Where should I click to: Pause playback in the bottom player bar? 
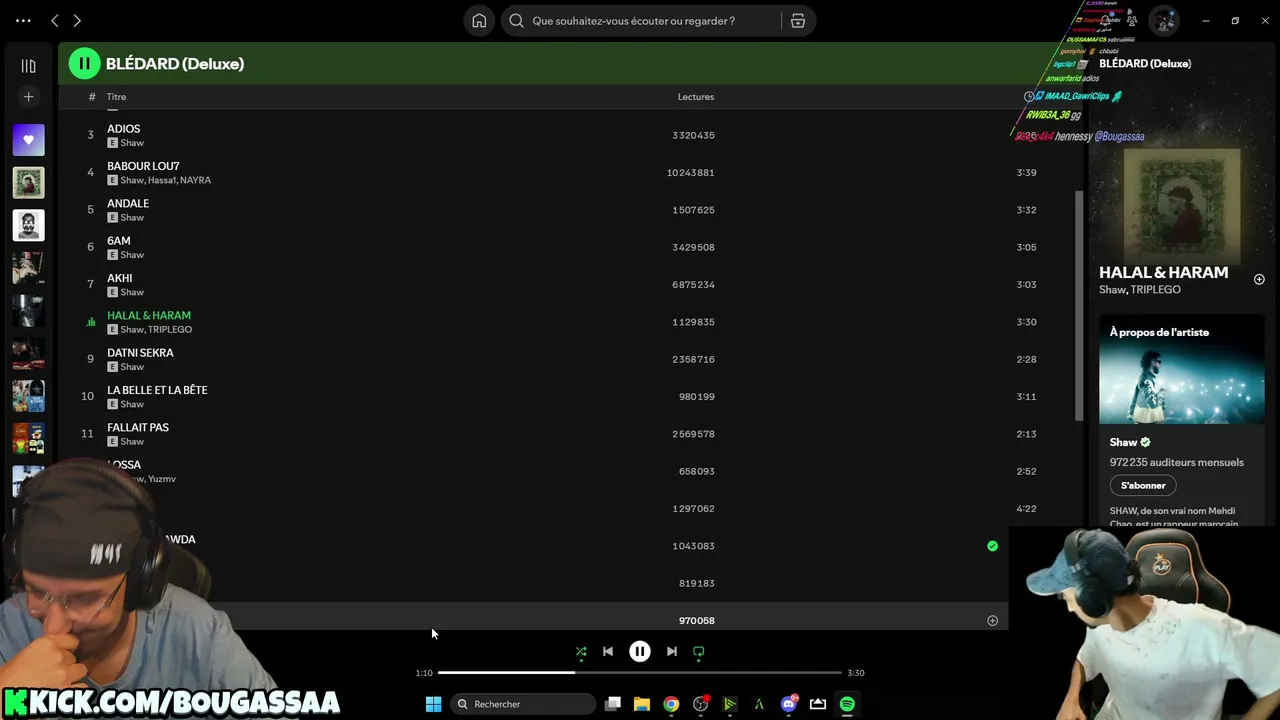[x=640, y=652]
